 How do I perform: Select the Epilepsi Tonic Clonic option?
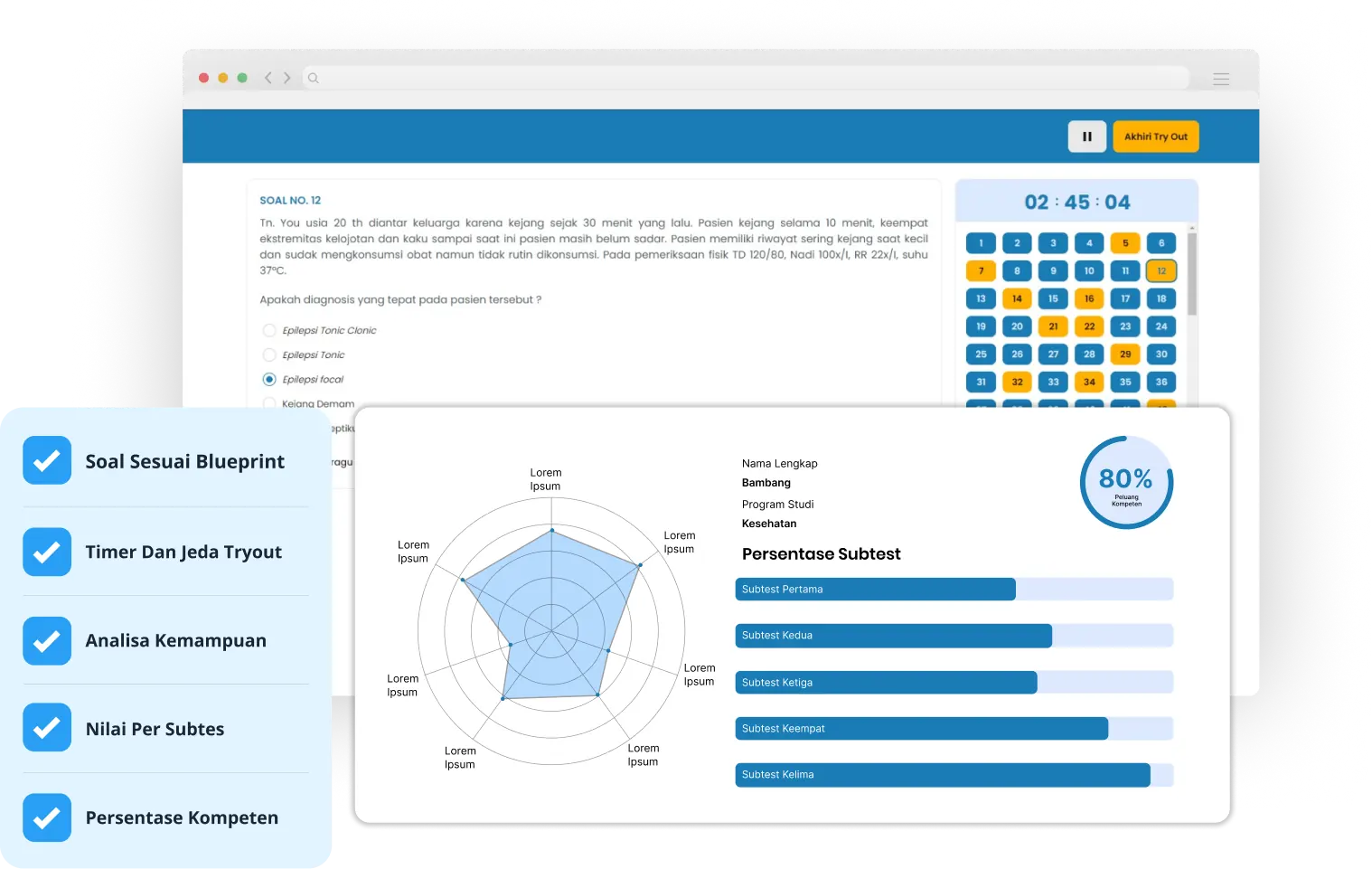point(269,330)
